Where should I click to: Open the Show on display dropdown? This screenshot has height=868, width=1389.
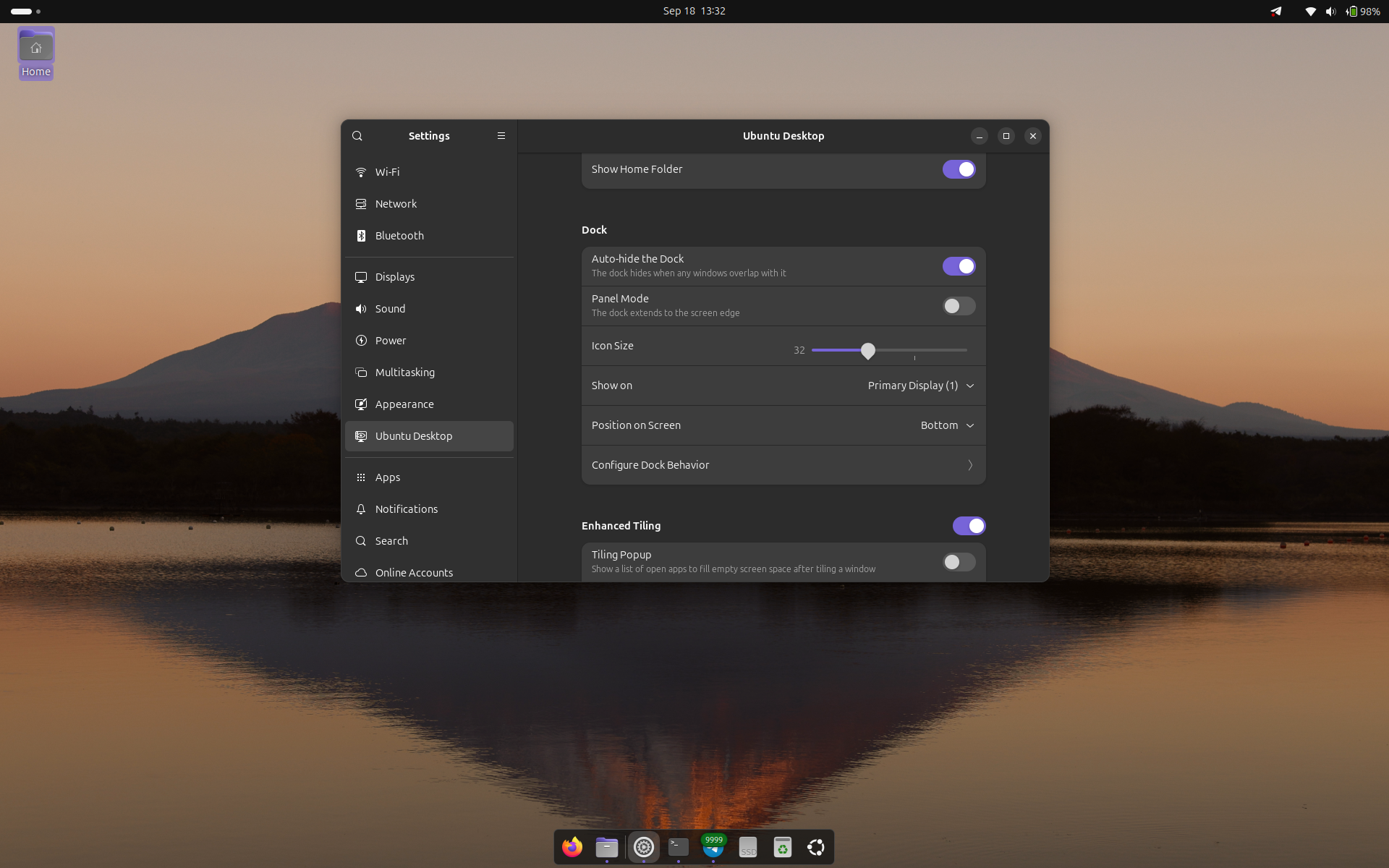click(x=920, y=386)
